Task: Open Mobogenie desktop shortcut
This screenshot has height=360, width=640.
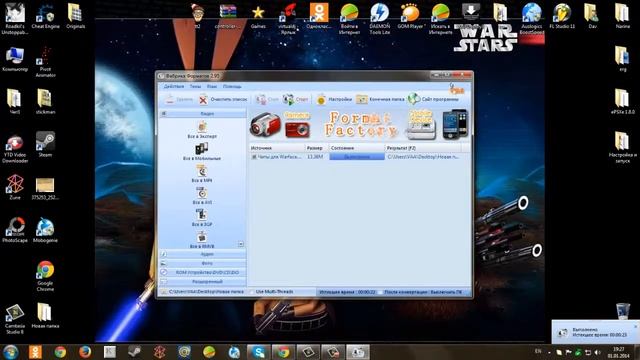Action: pyautogui.click(x=45, y=230)
